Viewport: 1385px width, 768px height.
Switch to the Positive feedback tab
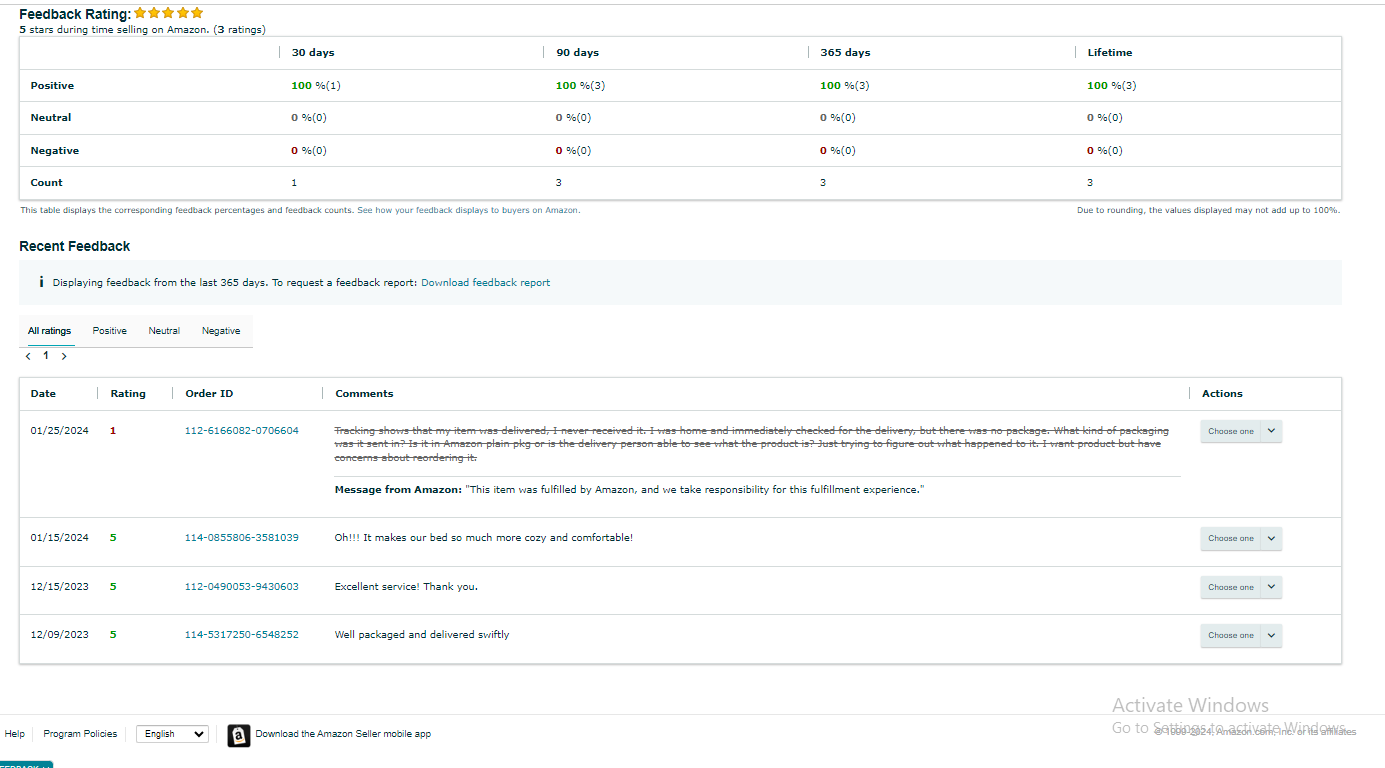[110, 331]
